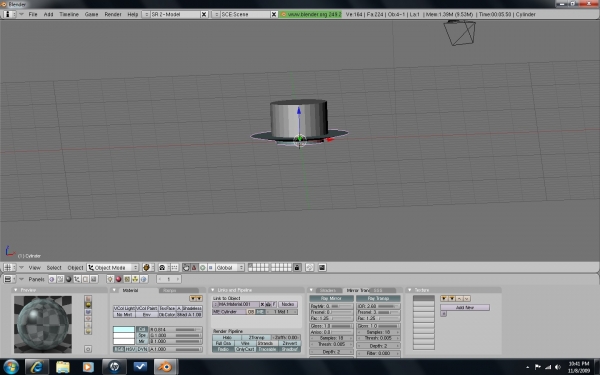Screen dimensions: 600x375
Task: Switch to Object context icon
Action: pyautogui.click(x=77, y=279)
